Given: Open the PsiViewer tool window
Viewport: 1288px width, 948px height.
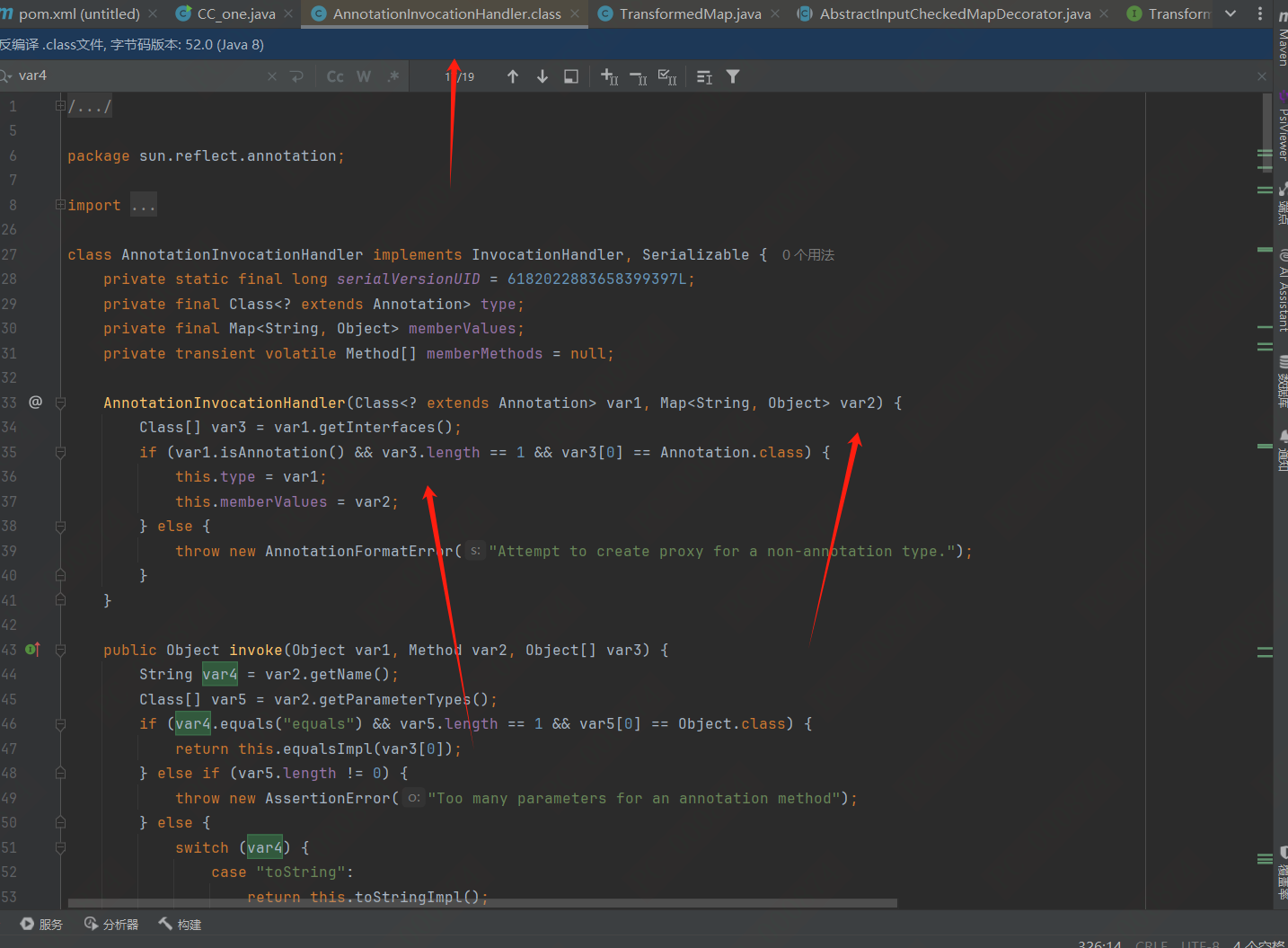Looking at the screenshot, I should [x=1282, y=126].
